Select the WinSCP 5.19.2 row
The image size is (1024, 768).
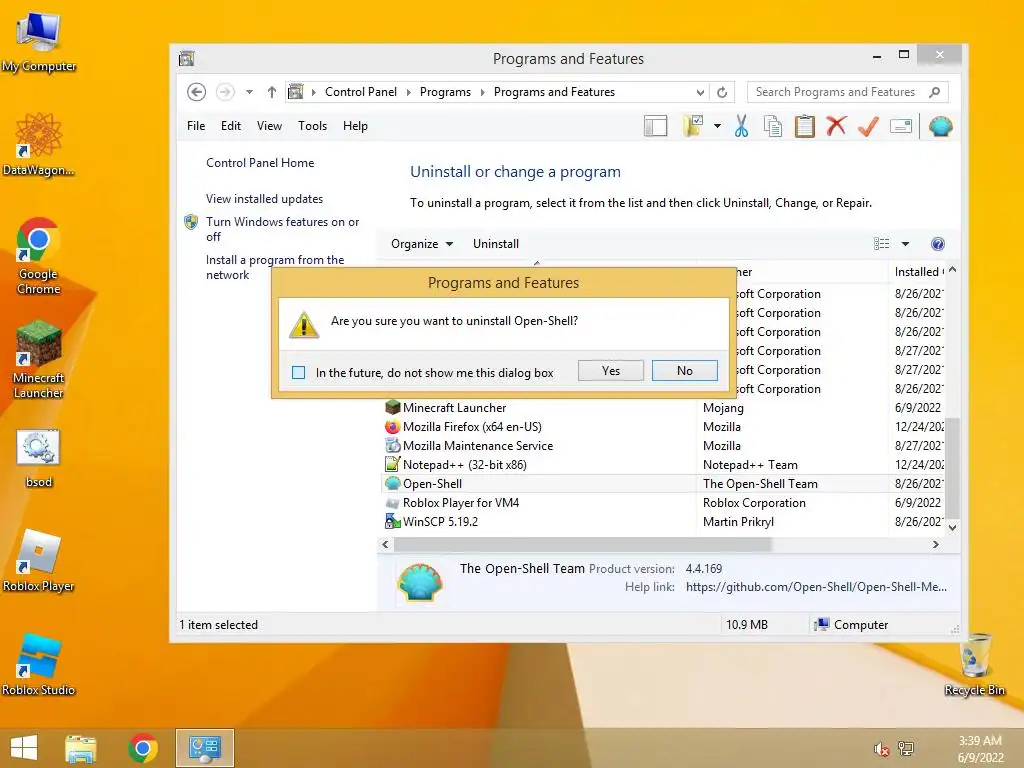click(x=663, y=521)
